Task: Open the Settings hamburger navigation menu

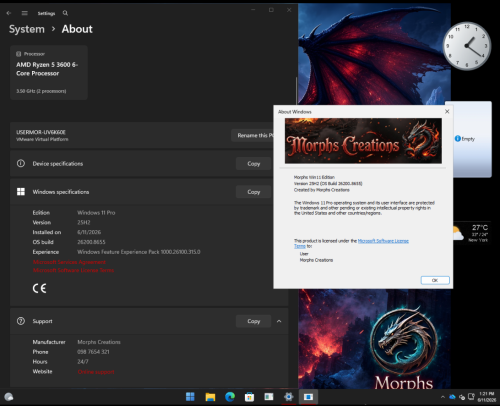Action: tap(24, 13)
